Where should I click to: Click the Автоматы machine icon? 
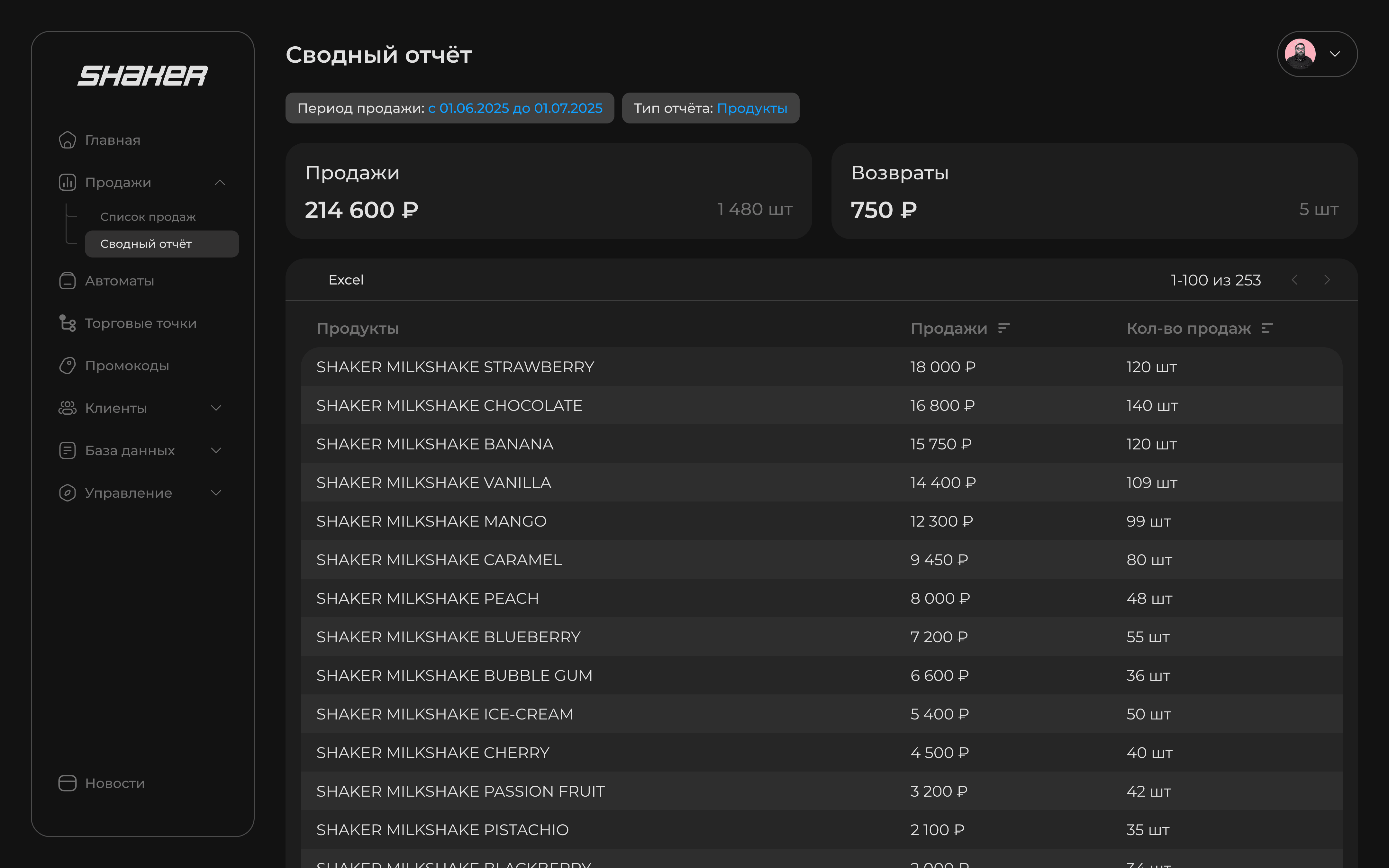pyautogui.click(x=67, y=281)
